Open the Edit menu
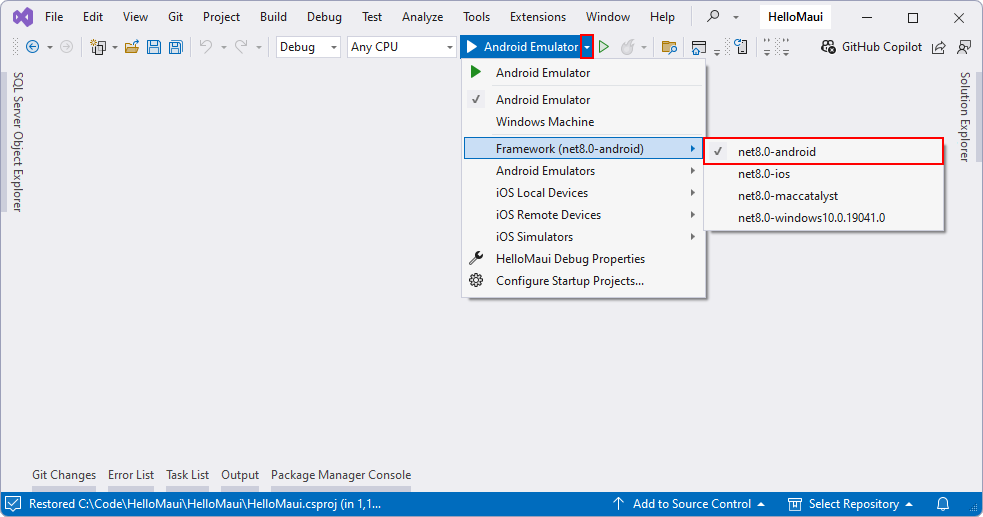 click(x=93, y=17)
